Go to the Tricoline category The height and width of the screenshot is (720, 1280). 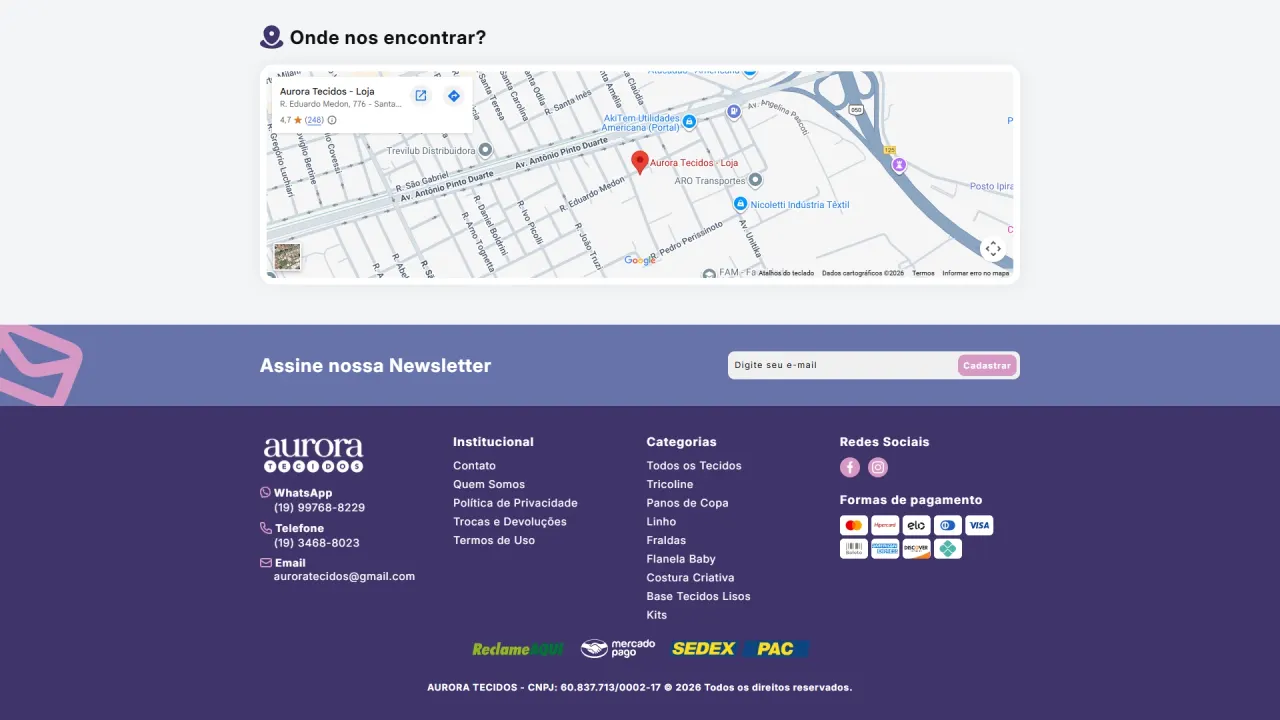670,484
